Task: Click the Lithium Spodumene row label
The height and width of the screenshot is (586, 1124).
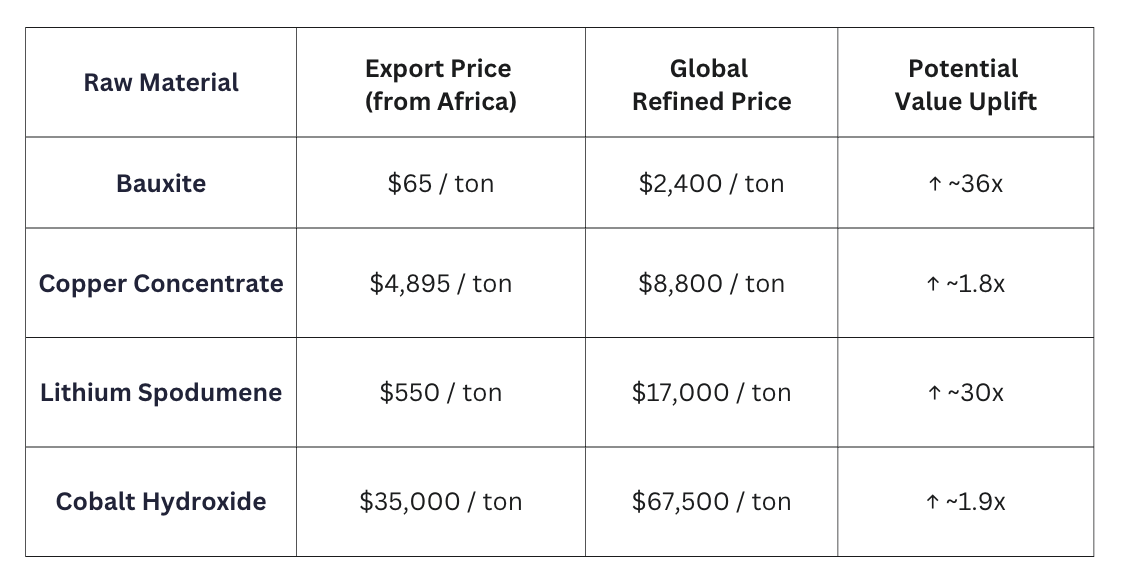Action: (x=161, y=393)
